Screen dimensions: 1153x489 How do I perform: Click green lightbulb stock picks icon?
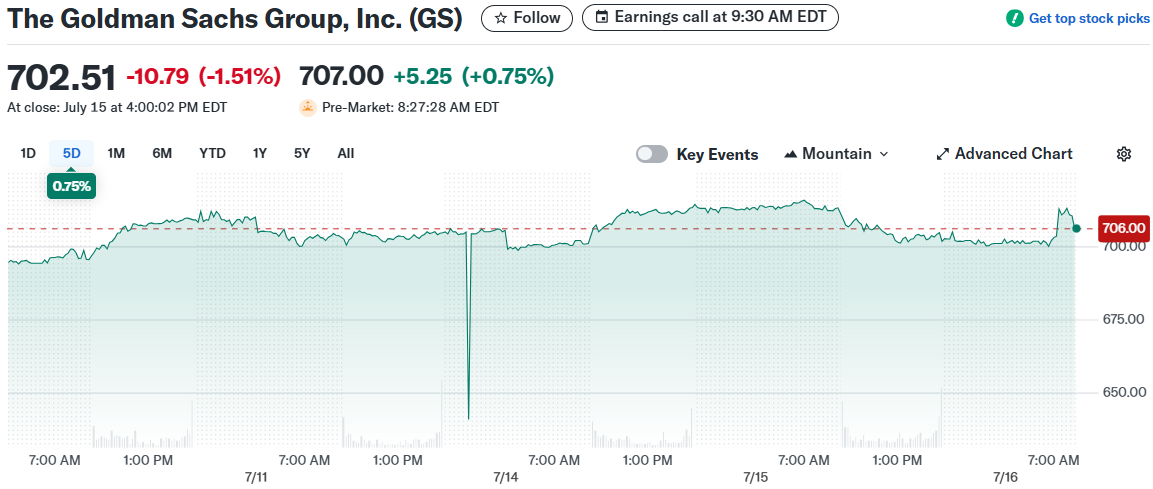click(1015, 18)
